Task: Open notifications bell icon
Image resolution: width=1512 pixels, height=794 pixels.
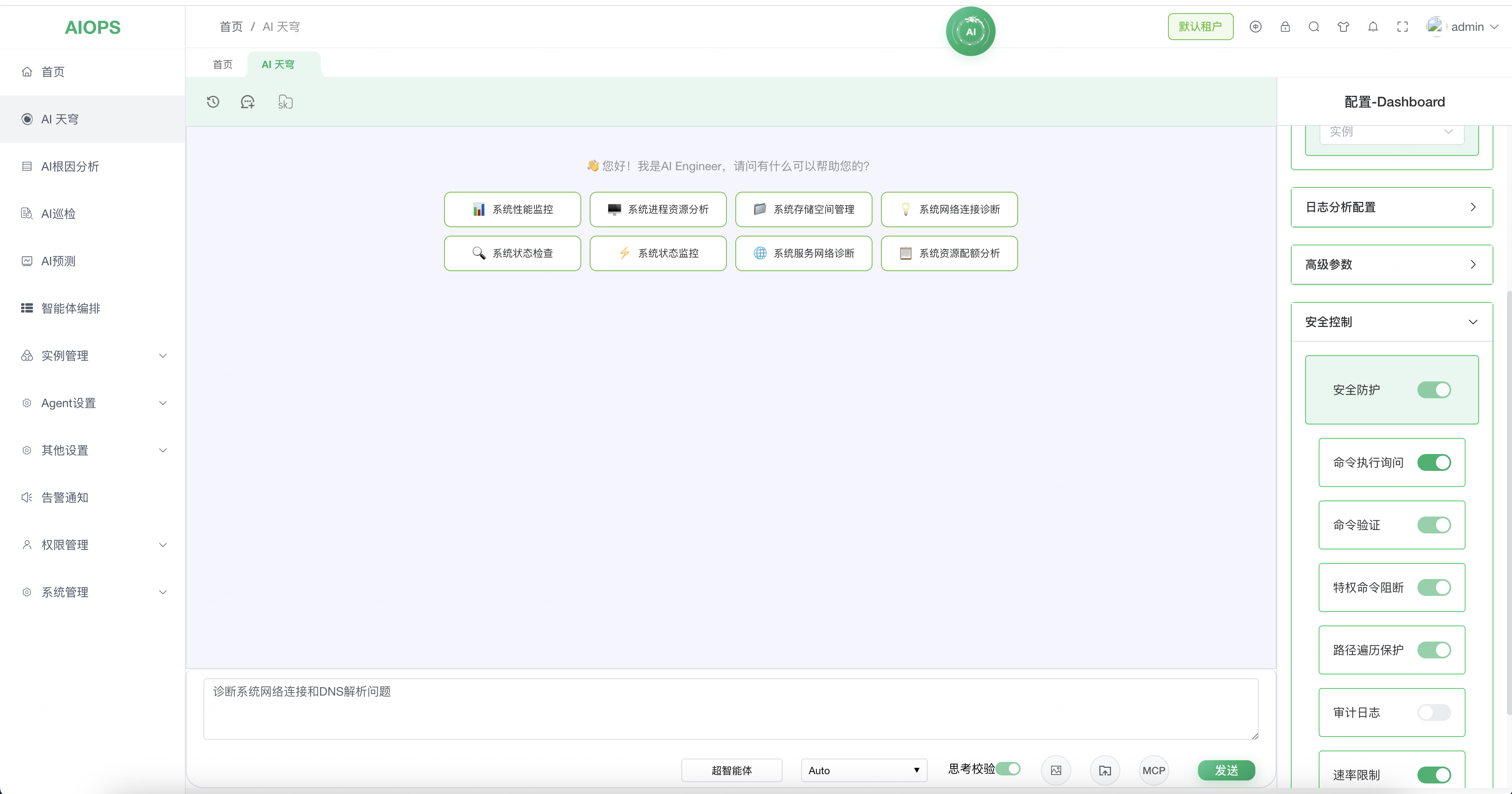Action: pos(1373,27)
